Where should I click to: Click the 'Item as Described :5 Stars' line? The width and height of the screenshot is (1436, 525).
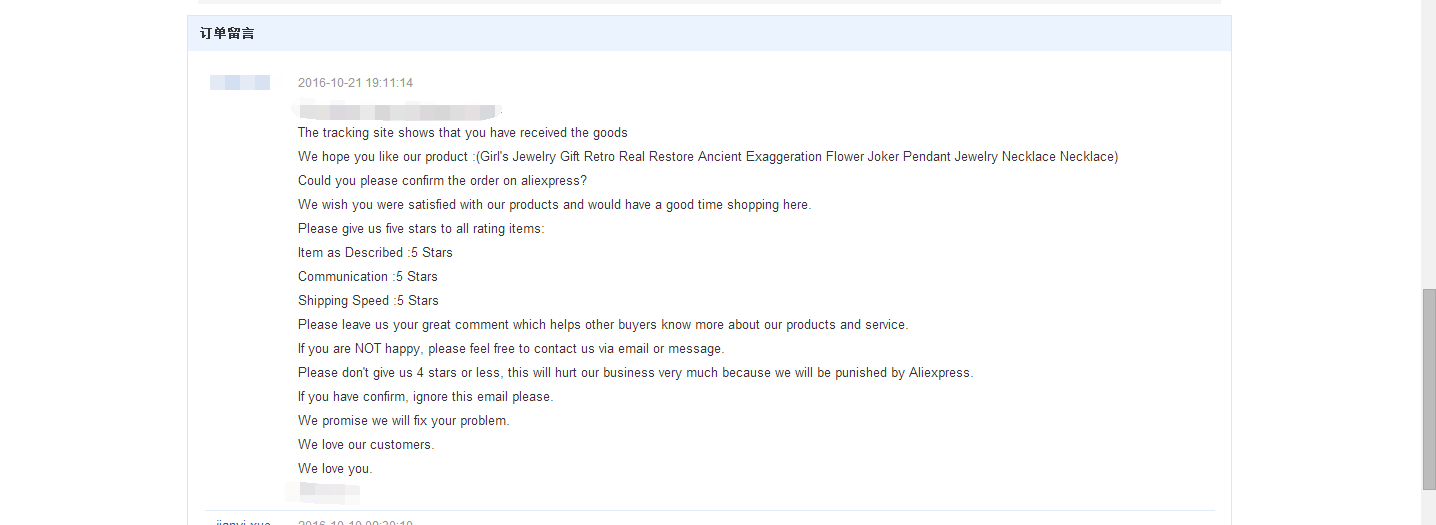[x=375, y=252]
